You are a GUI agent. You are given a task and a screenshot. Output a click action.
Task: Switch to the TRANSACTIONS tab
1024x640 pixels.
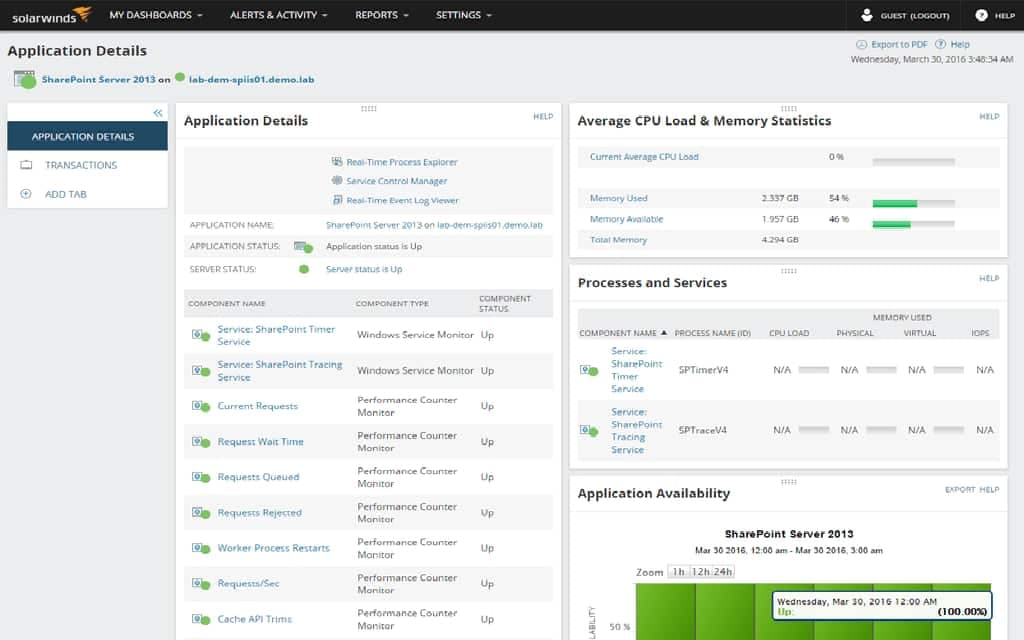[80, 165]
